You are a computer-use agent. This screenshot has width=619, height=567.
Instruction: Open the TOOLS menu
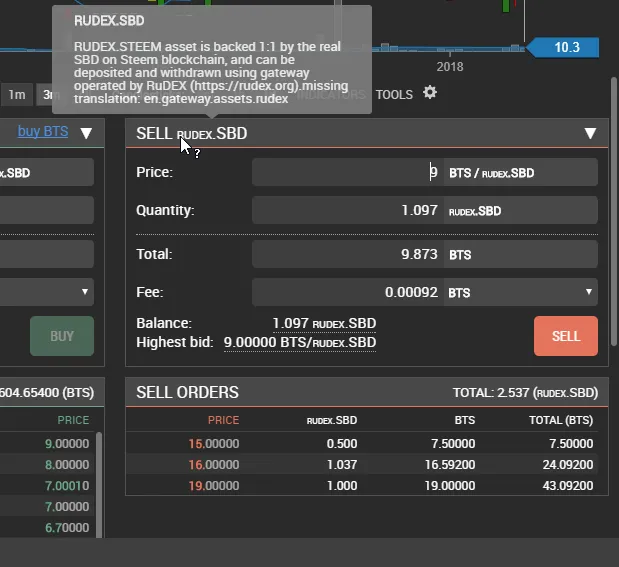pos(394,95)
